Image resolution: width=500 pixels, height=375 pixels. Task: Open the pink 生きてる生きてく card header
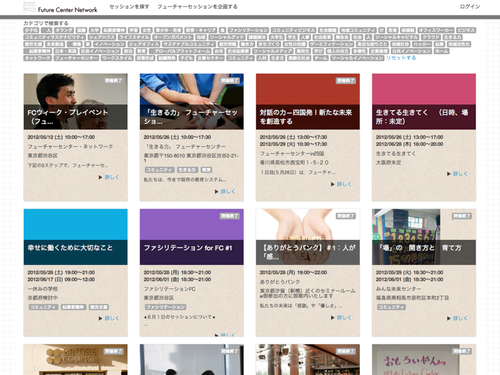424,101
